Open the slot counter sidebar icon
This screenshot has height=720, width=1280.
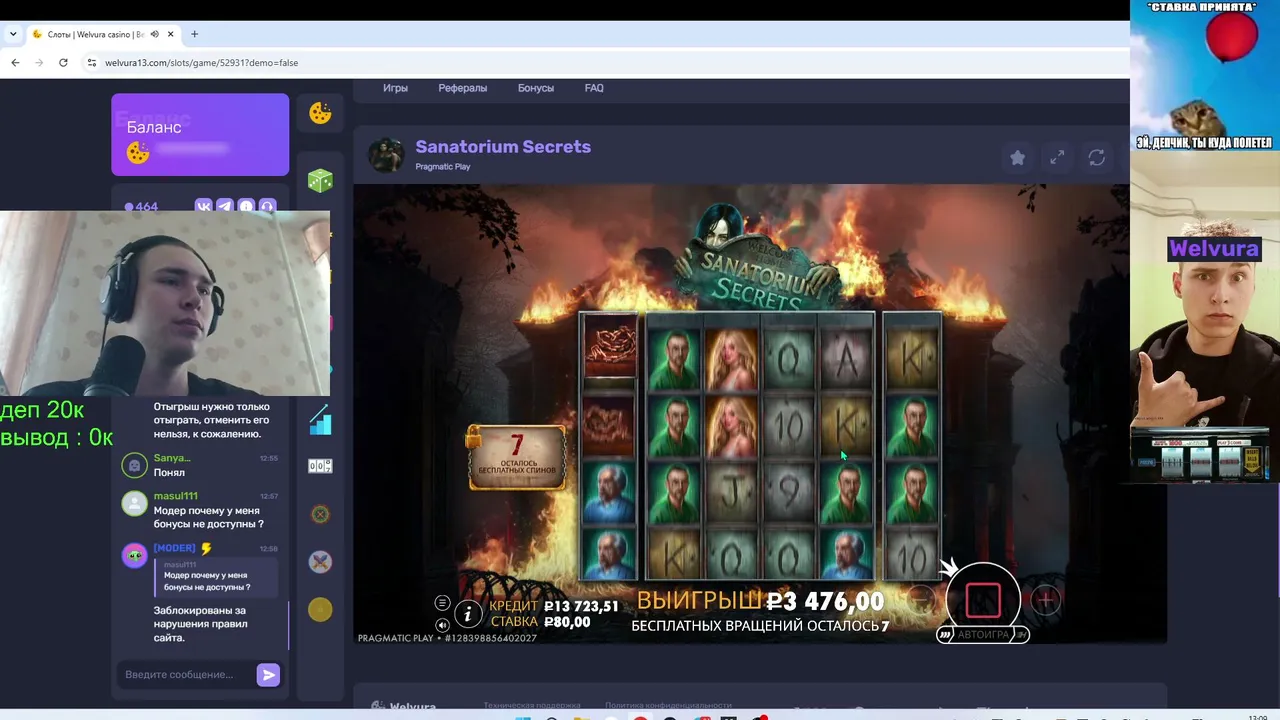[x=320, y=466]
